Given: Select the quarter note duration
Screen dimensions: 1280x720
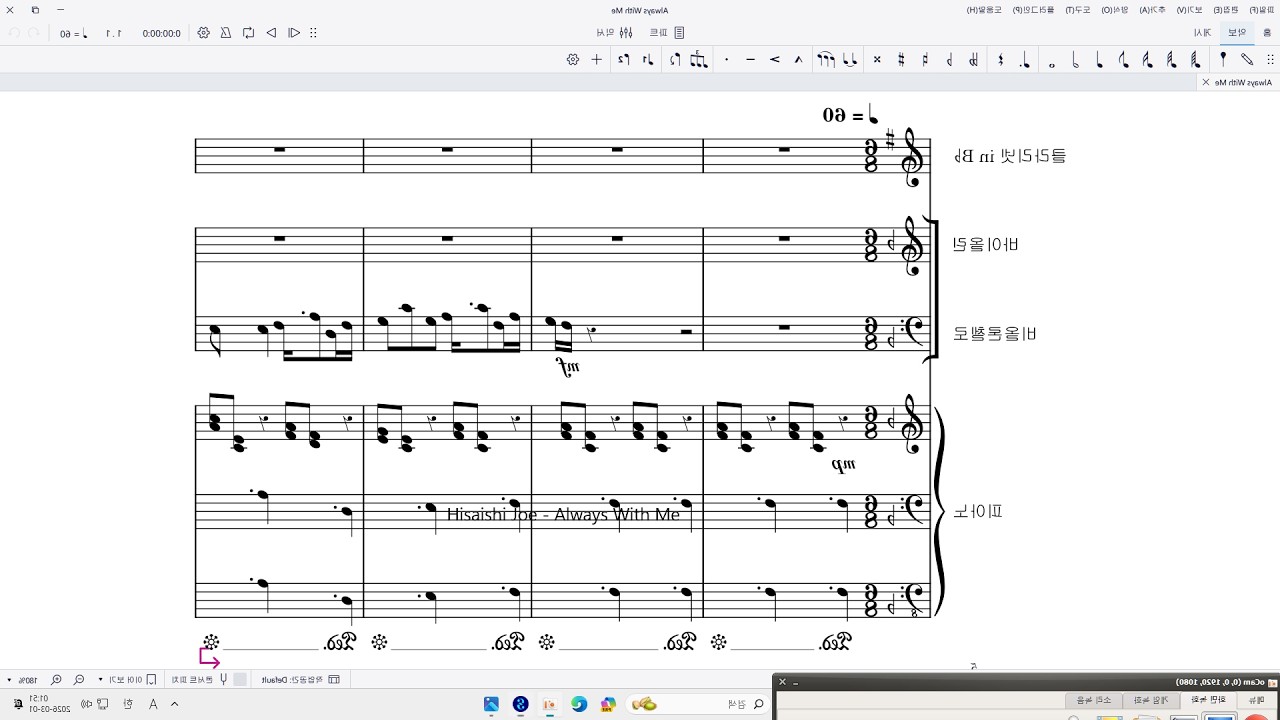Looking at the screenshot, I should coord(1100,59).
